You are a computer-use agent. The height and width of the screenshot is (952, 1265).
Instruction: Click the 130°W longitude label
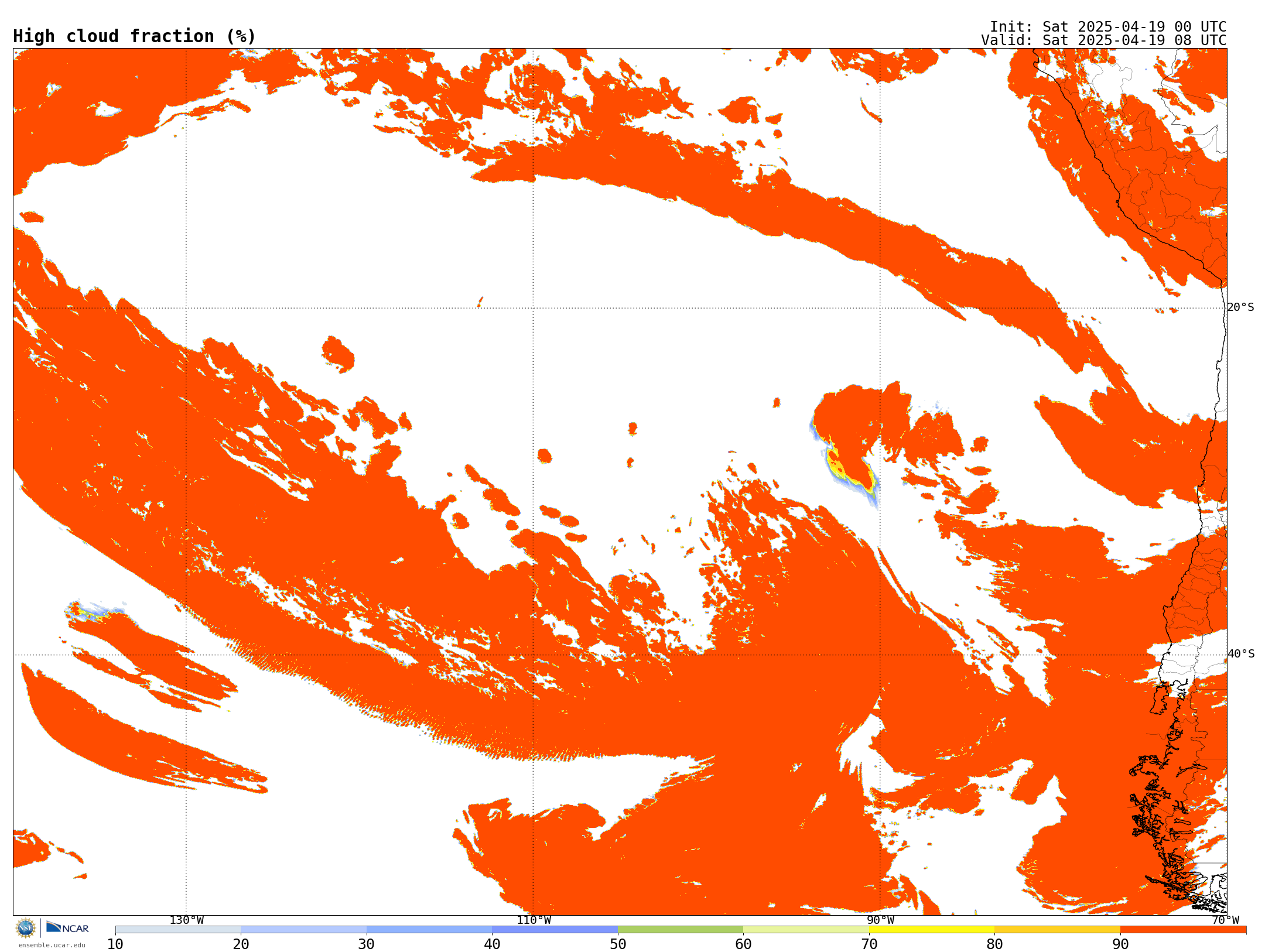tap(186, 920)
